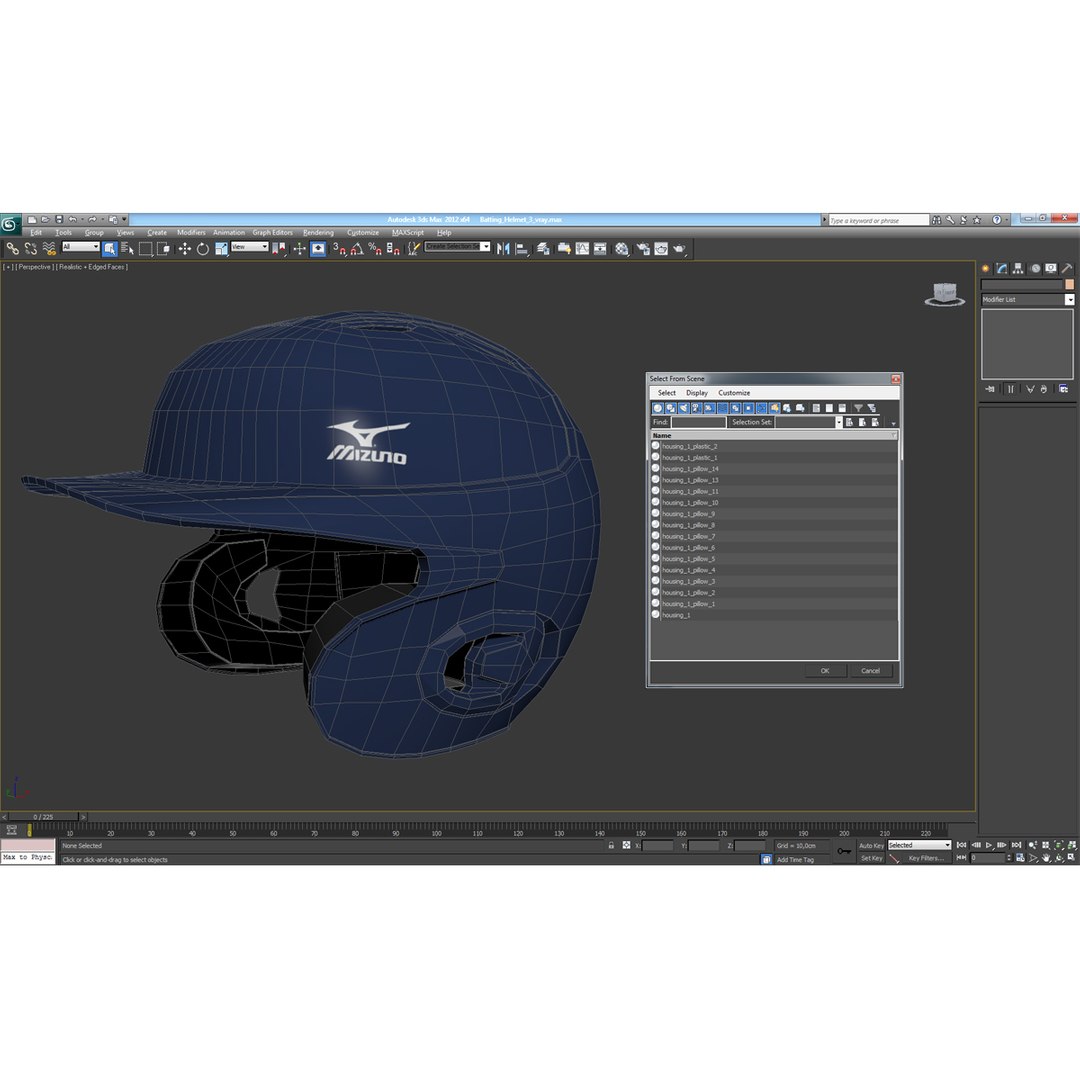Save the file from quick access toolbar
Image resolution: width=1080 pixels, height=1080 pixels.
coord(59,220)
